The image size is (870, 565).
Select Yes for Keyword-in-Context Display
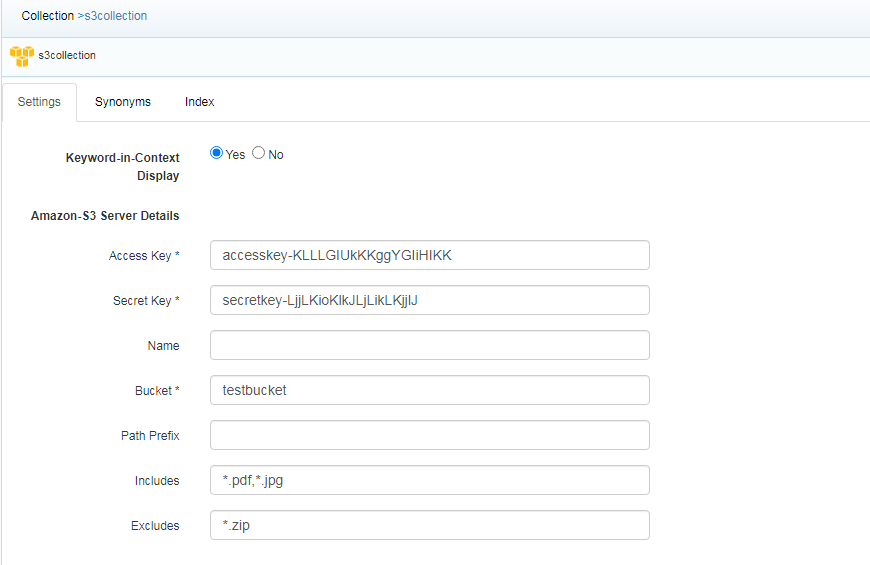216,153
